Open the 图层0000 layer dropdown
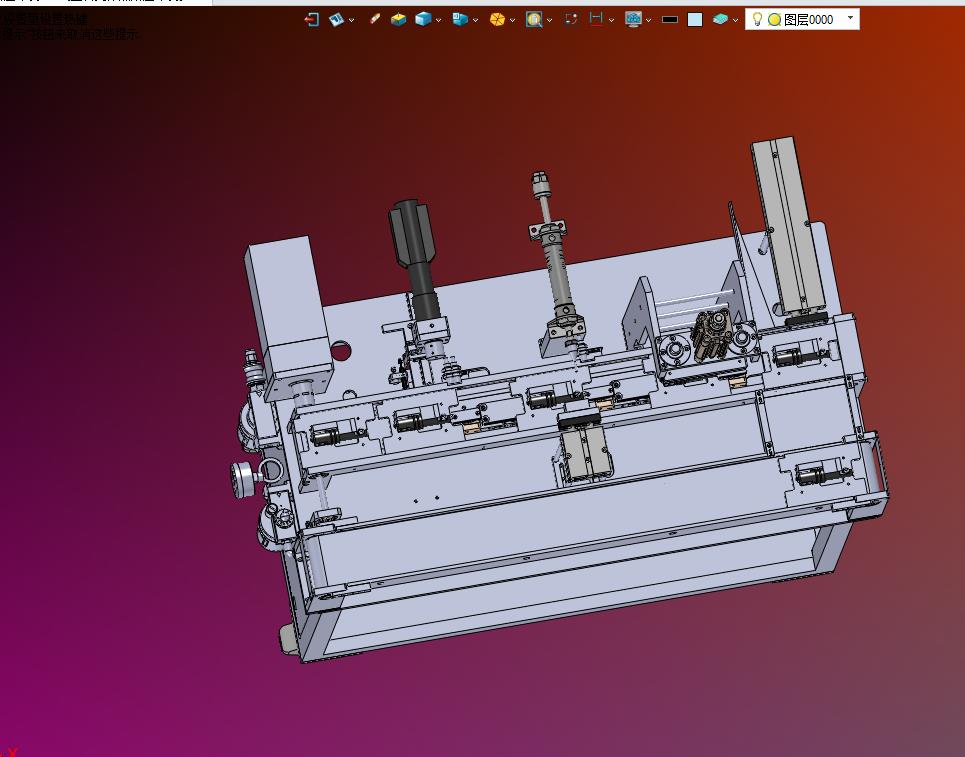The height and width of the screenshot is (757, 965). 851,18
